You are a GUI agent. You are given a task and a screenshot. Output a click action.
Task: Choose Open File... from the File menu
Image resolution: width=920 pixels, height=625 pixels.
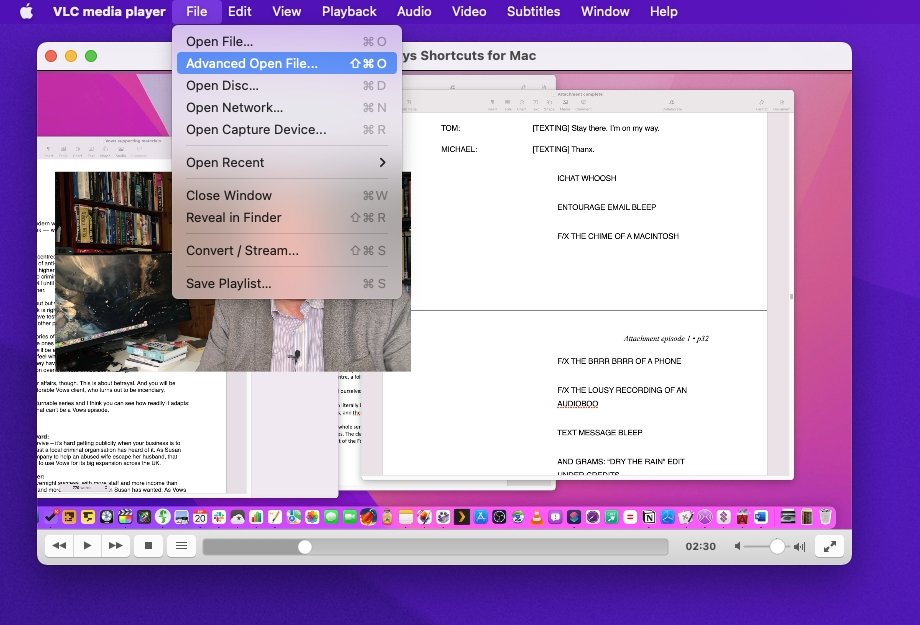pyautogui.click(x=286, y=42)
